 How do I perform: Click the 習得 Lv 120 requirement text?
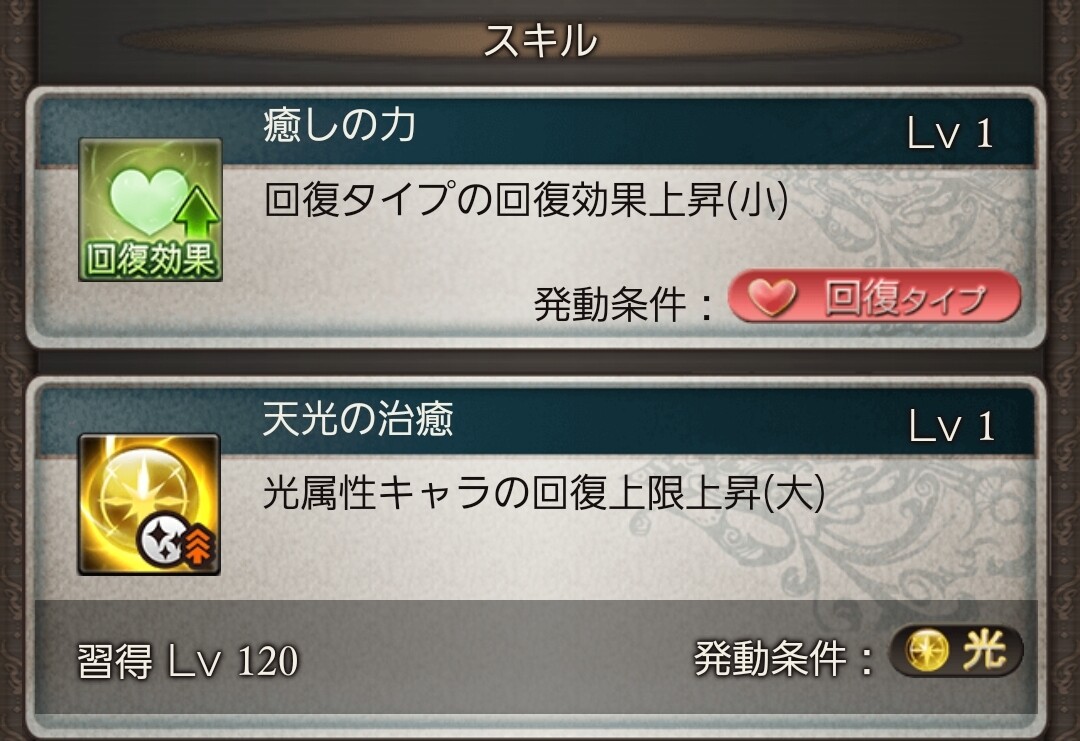187,661
